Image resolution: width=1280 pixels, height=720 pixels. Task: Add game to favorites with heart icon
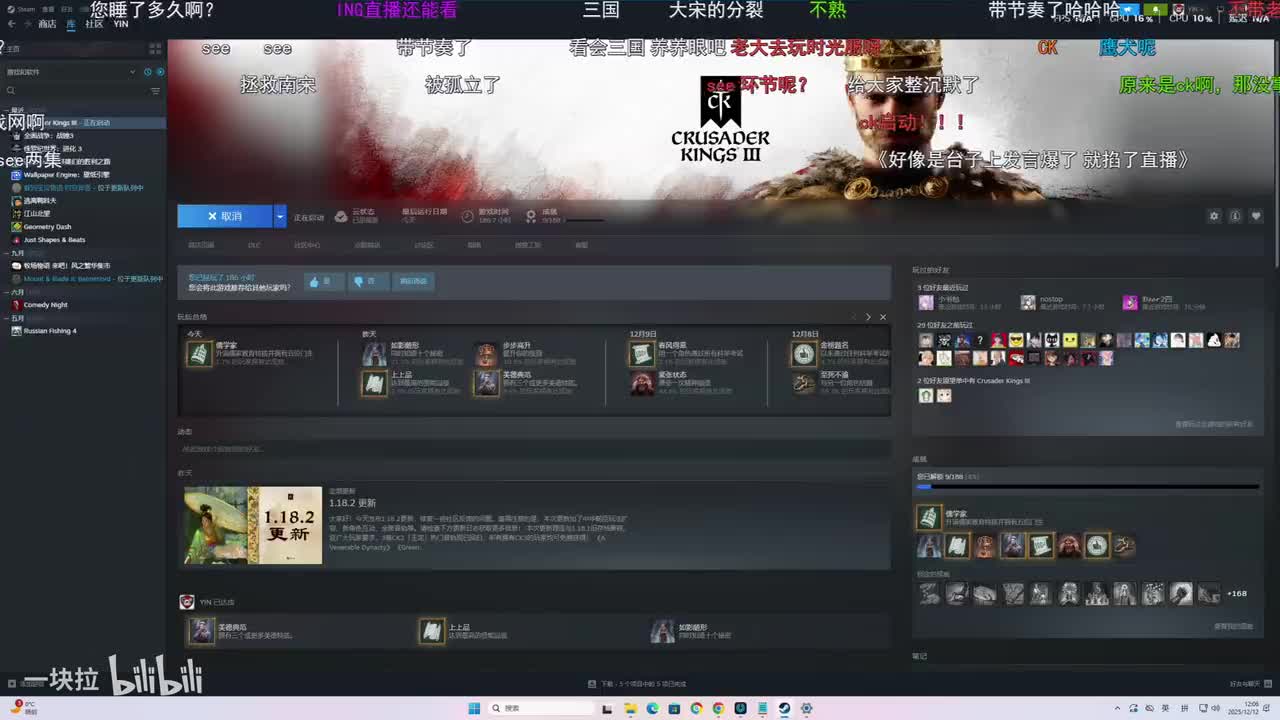1256,216
